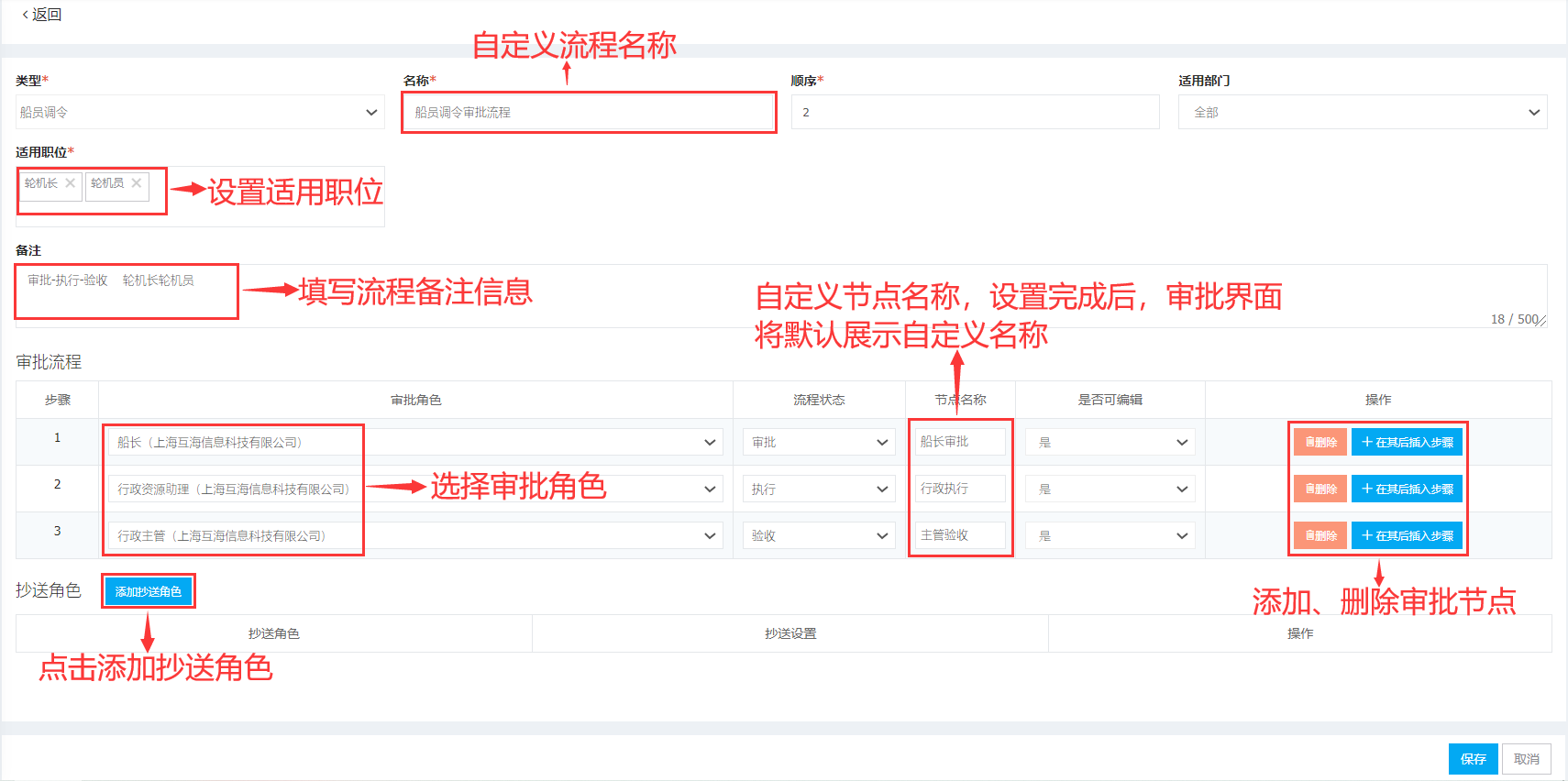Click the 抄送角色 table column header
The image size is (1568, 781).
pyautogui.click(x=274, y=633)
